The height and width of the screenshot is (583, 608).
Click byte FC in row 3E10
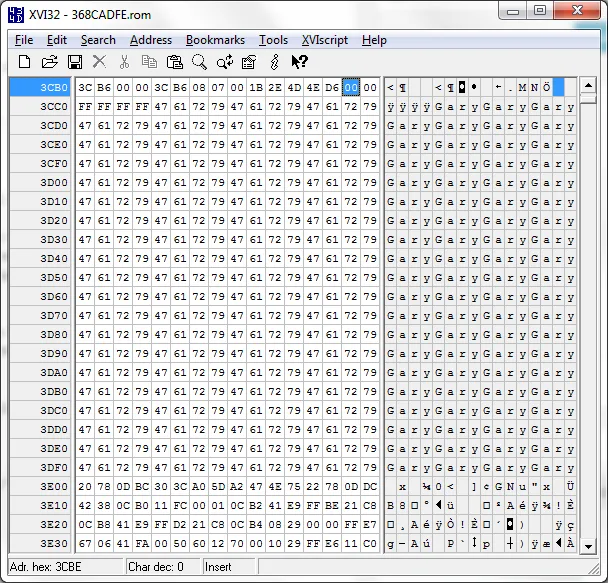tap(180, 505)
